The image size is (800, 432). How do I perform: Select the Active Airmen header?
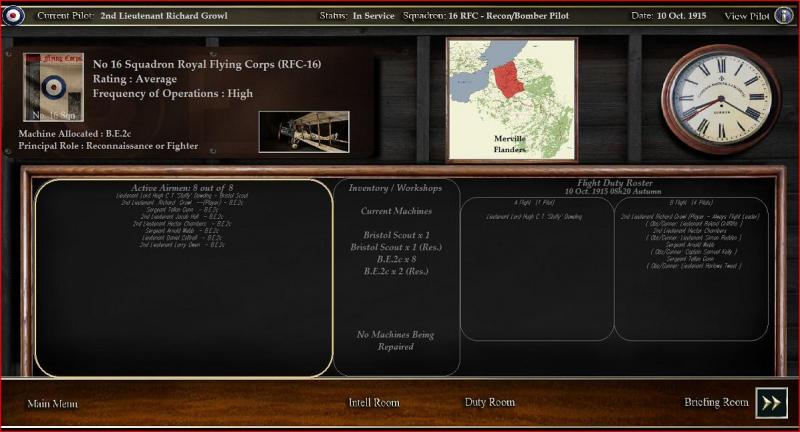[182, 188]
